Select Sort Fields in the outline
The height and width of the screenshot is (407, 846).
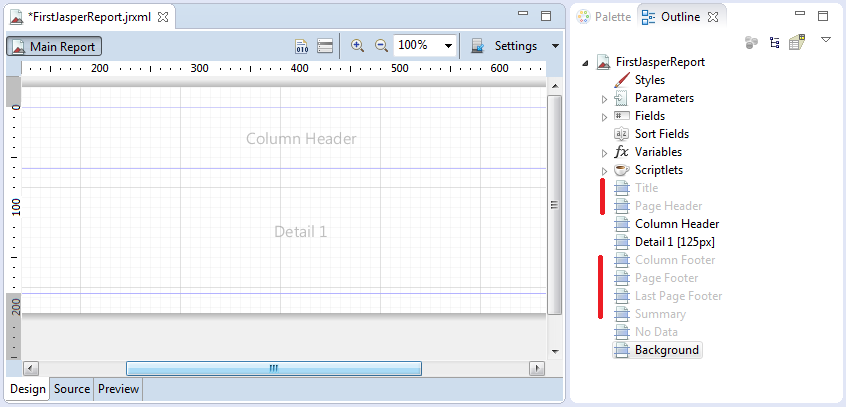pos(662,134)
